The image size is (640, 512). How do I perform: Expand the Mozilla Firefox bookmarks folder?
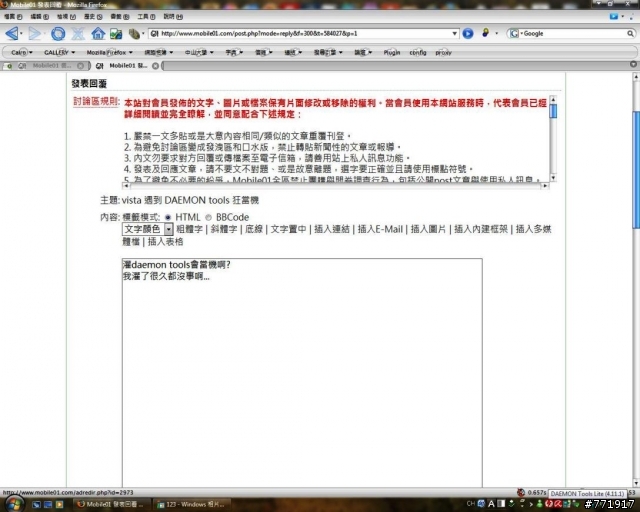coord(109,52)
